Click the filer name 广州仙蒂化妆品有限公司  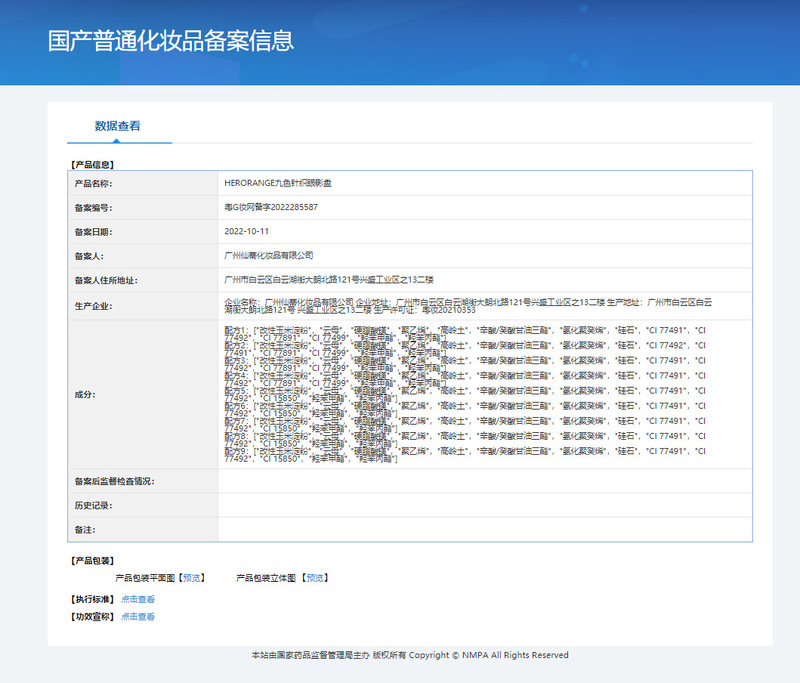click(x=269, y=256)
